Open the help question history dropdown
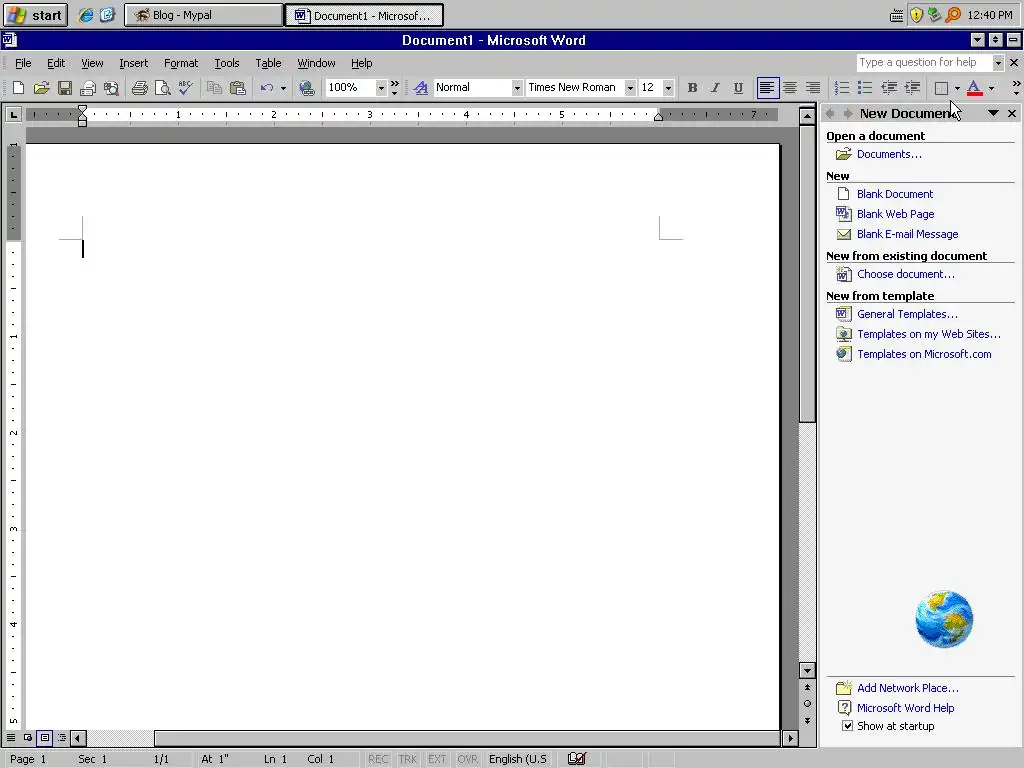 pyautogui.click(x=998, y=63)
